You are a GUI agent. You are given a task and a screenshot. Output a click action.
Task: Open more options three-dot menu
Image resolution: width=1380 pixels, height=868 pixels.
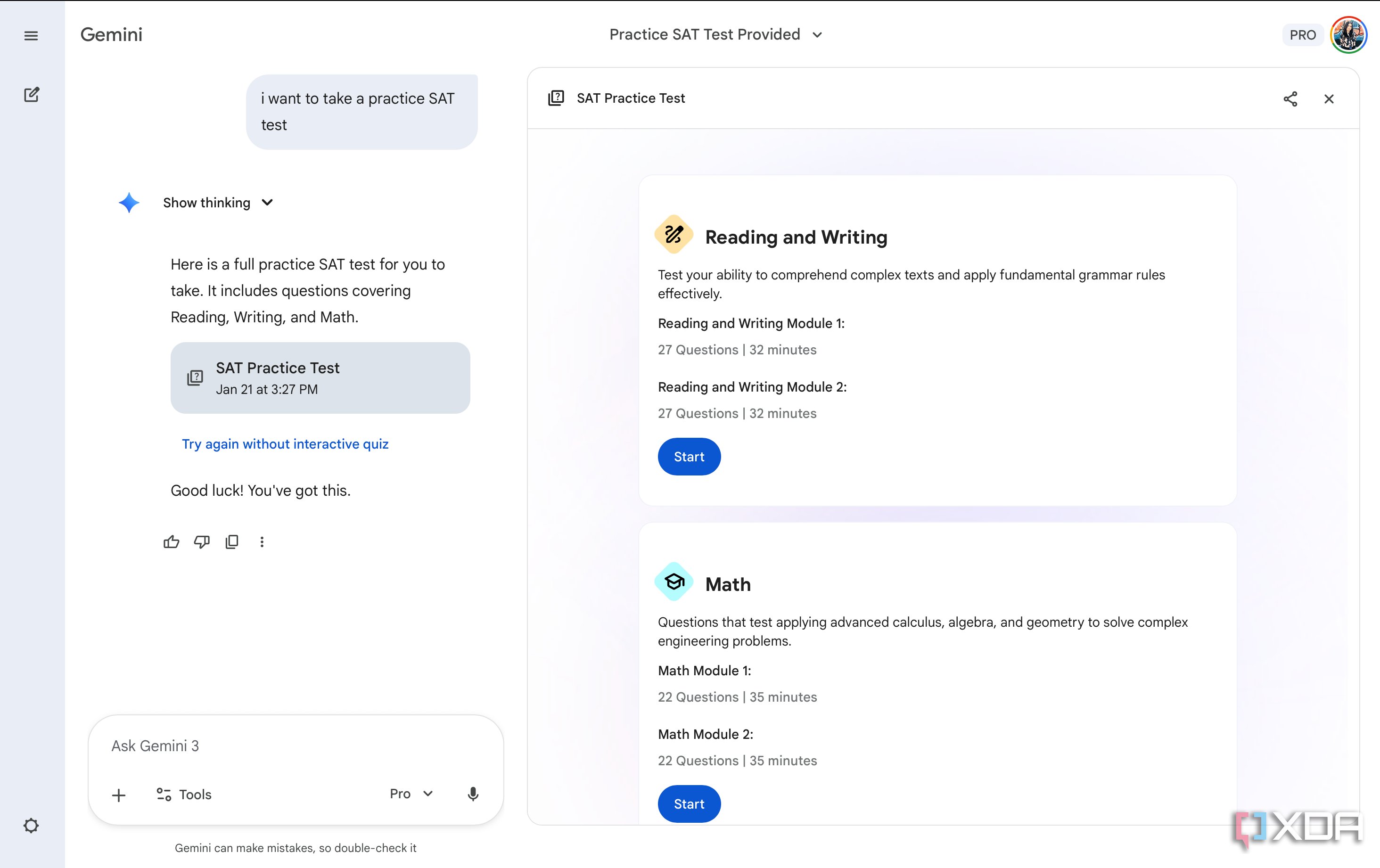(x=262, y=541)
